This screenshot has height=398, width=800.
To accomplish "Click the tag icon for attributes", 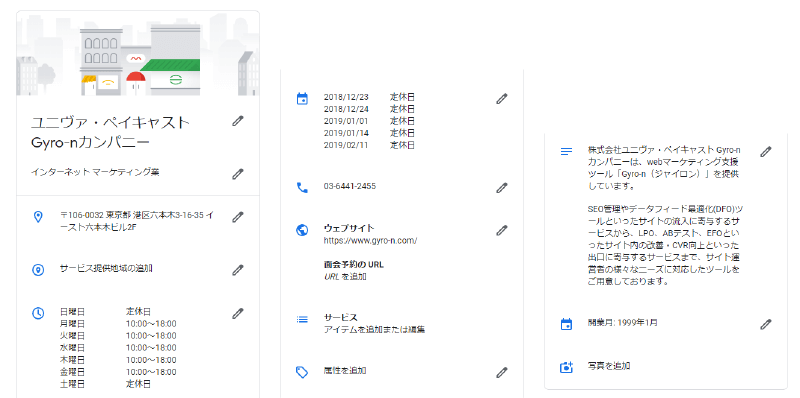I will (302, 372).
